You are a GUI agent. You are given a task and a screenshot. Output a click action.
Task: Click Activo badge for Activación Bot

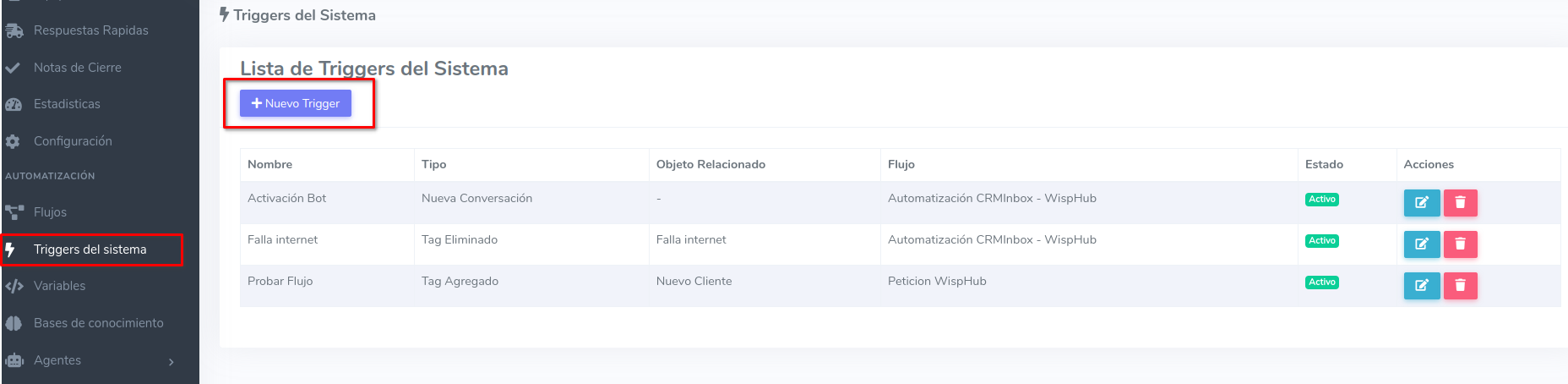[1322, 200]
